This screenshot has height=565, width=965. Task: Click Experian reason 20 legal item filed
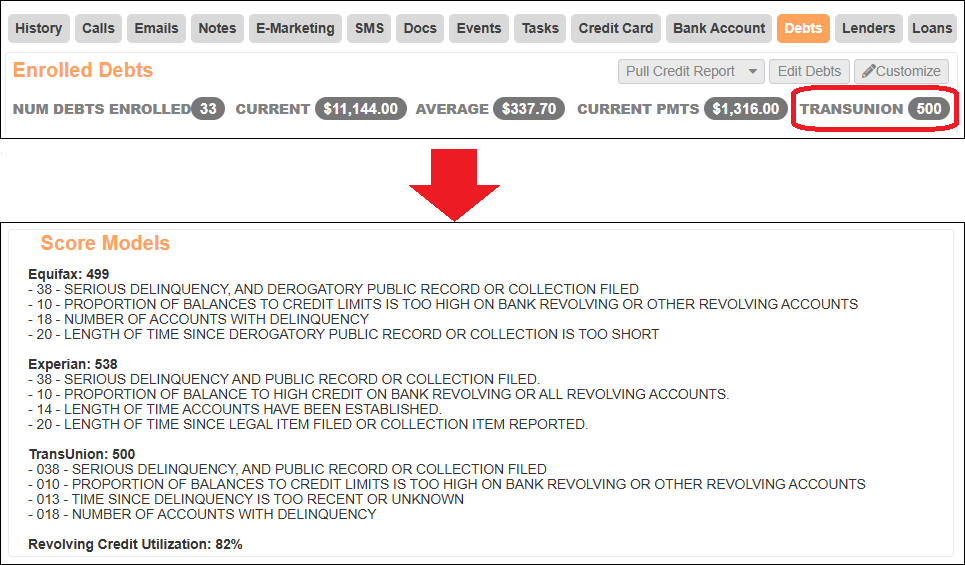(308, 424)
